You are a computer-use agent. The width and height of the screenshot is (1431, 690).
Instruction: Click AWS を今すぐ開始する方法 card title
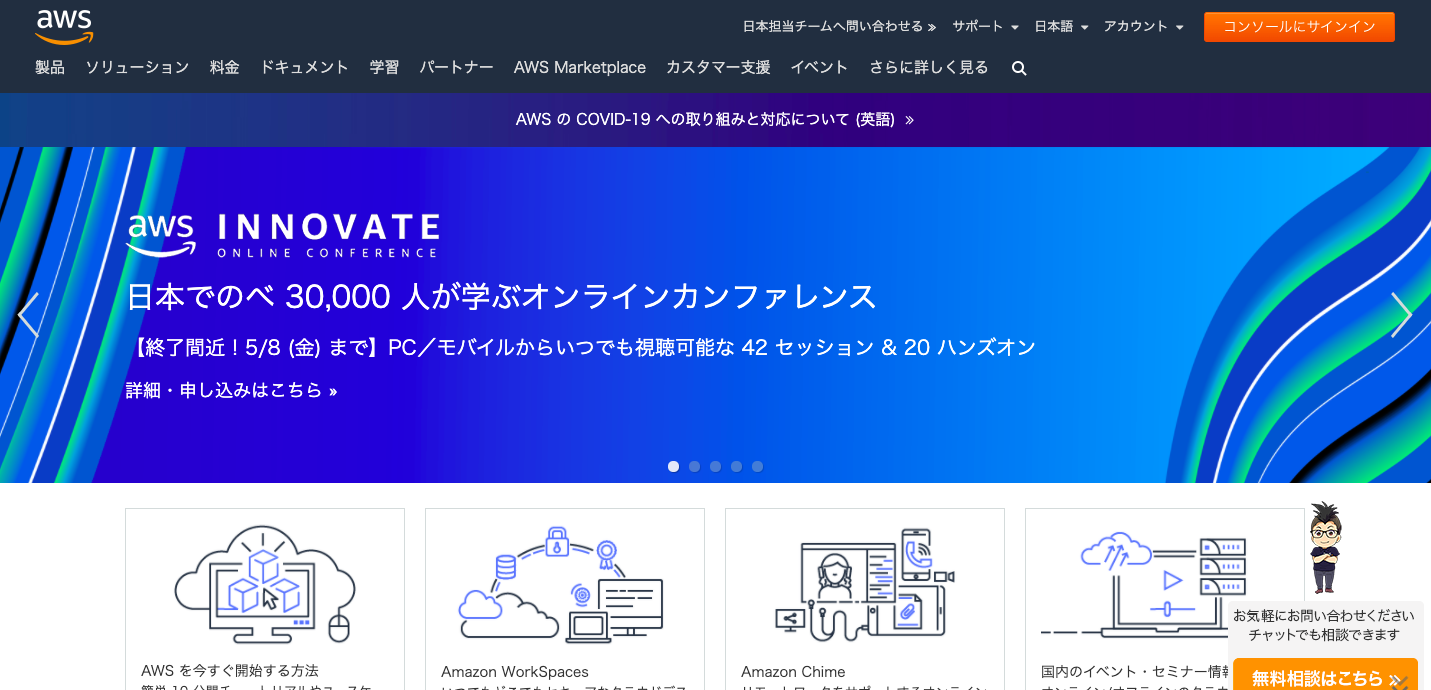pos(230,671)
